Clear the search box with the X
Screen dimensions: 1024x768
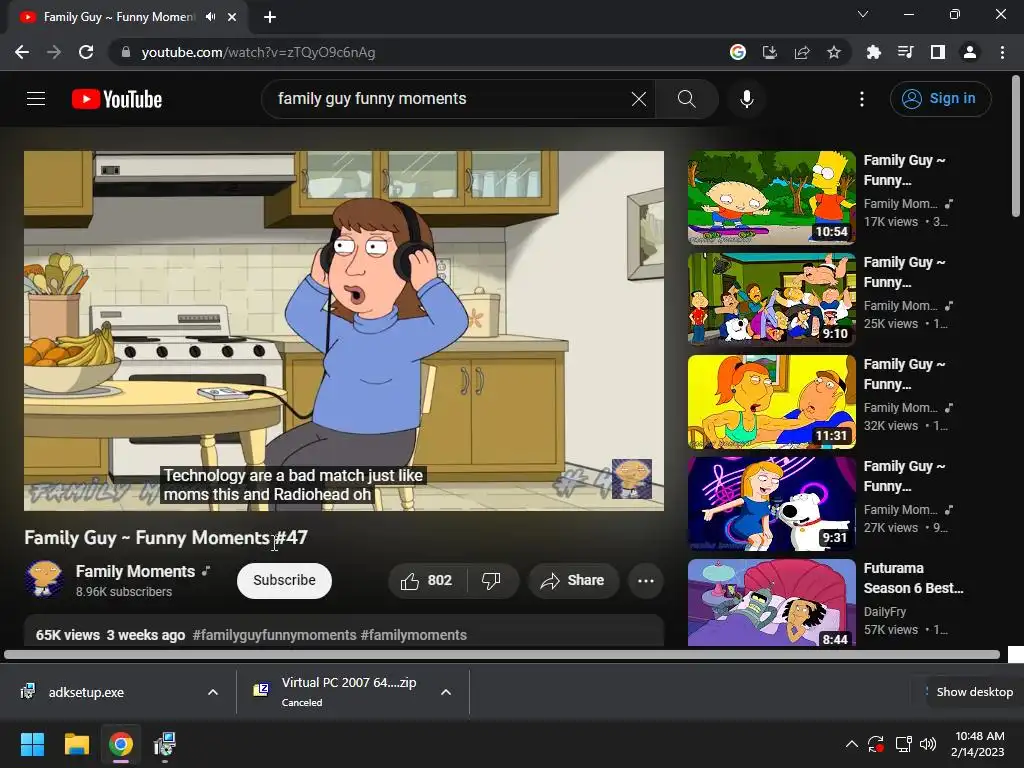639,99
